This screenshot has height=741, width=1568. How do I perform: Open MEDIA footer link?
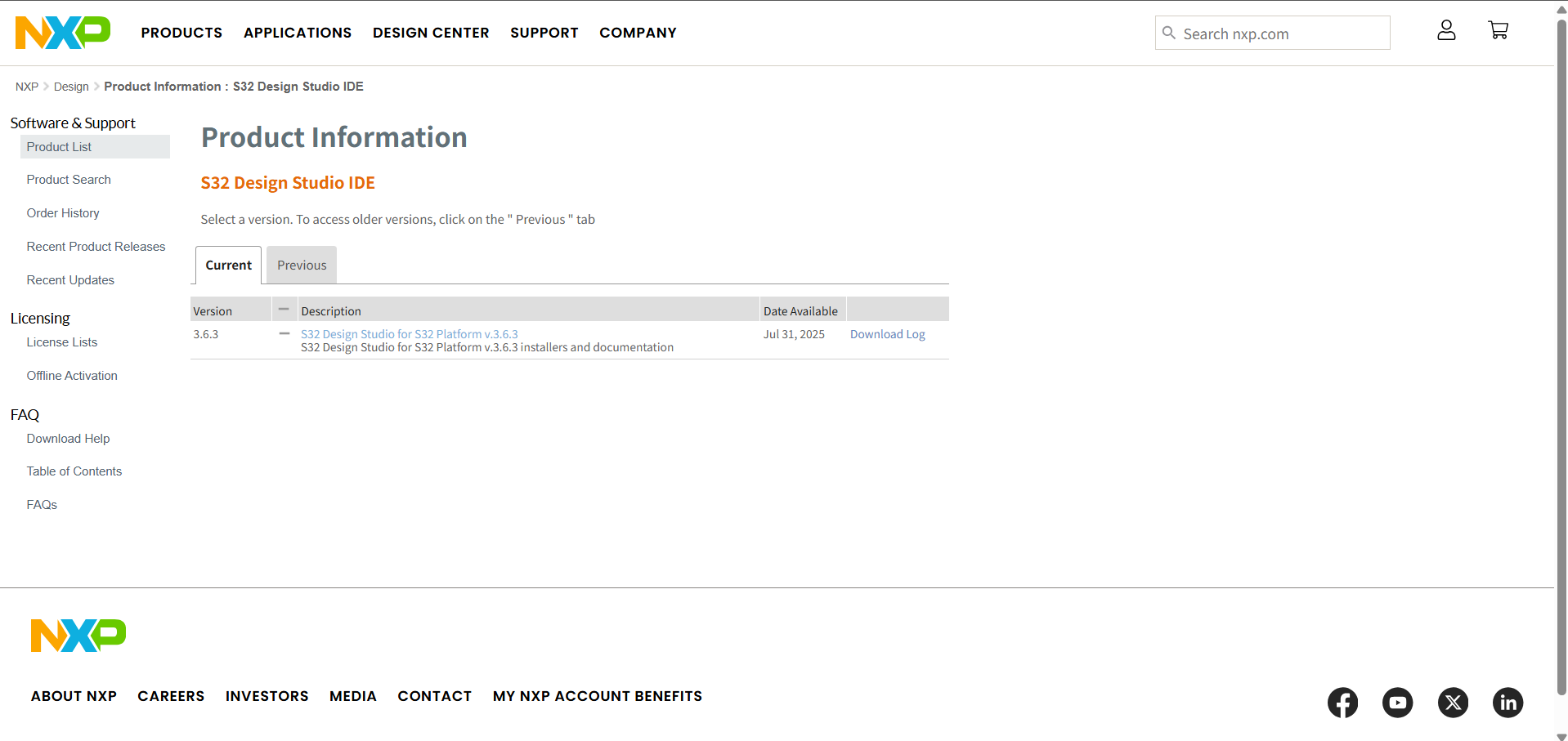click(x=353, y=696)
